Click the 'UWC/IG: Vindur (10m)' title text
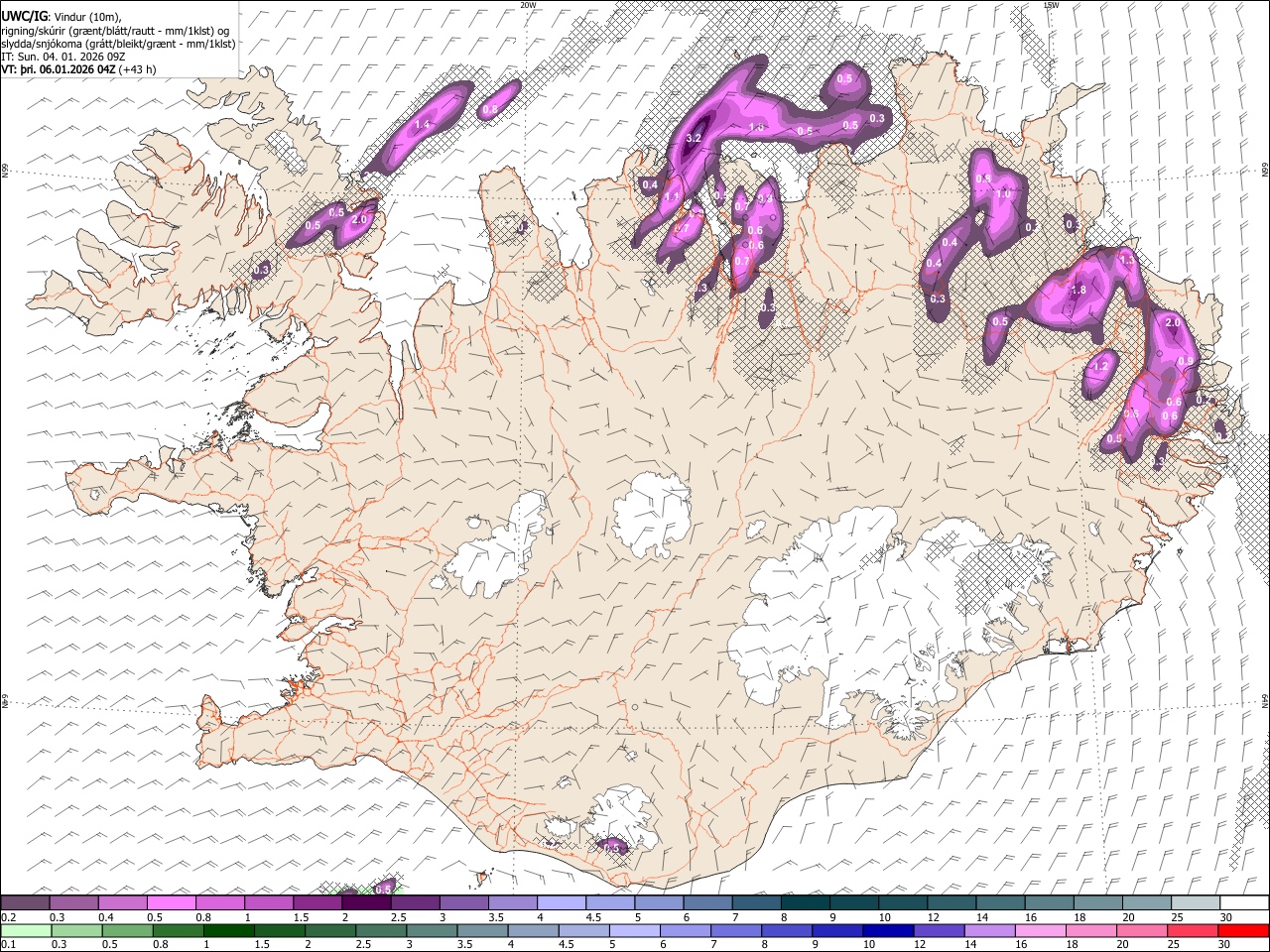Image resolution: width=1270 pixels, height=952 pixels. (x=62, y=18)
